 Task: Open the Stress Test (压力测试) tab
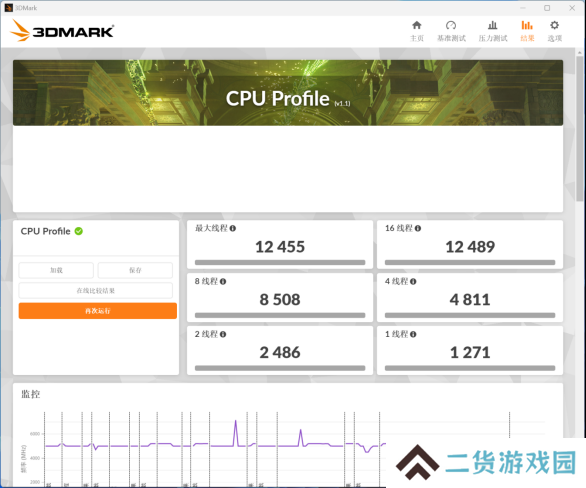[493, 31]
